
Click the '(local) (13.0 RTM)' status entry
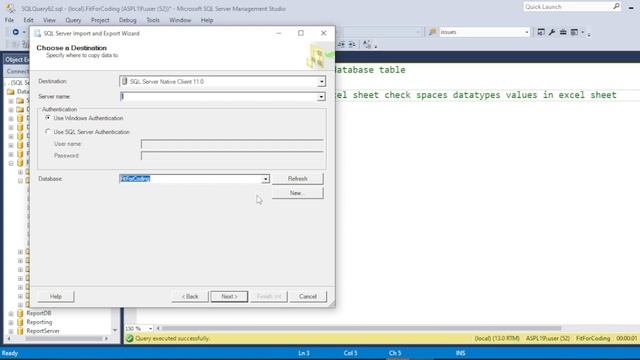coord(497,338)
